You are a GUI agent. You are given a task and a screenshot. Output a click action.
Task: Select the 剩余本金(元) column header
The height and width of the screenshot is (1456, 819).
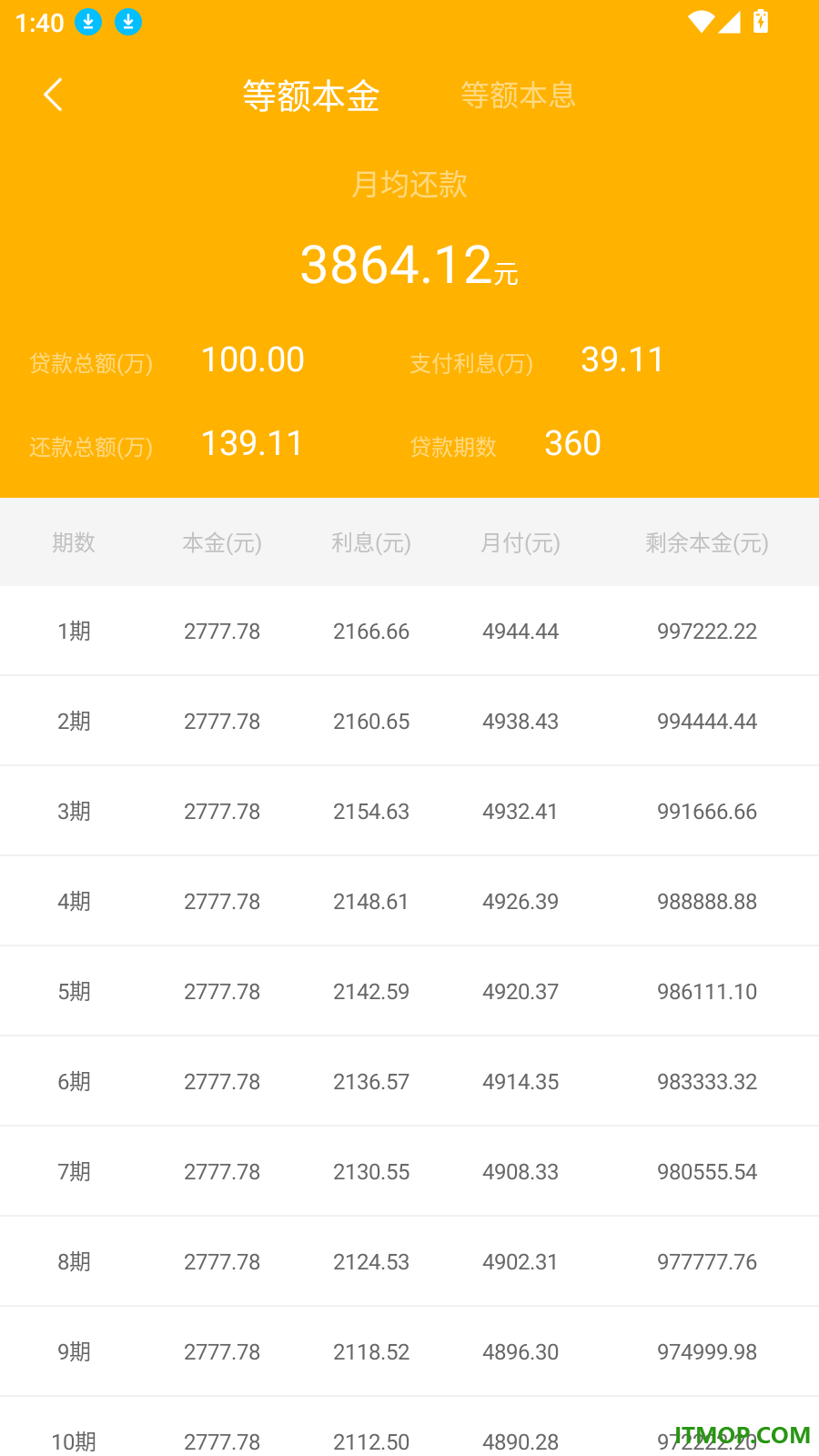coord(707,543)
